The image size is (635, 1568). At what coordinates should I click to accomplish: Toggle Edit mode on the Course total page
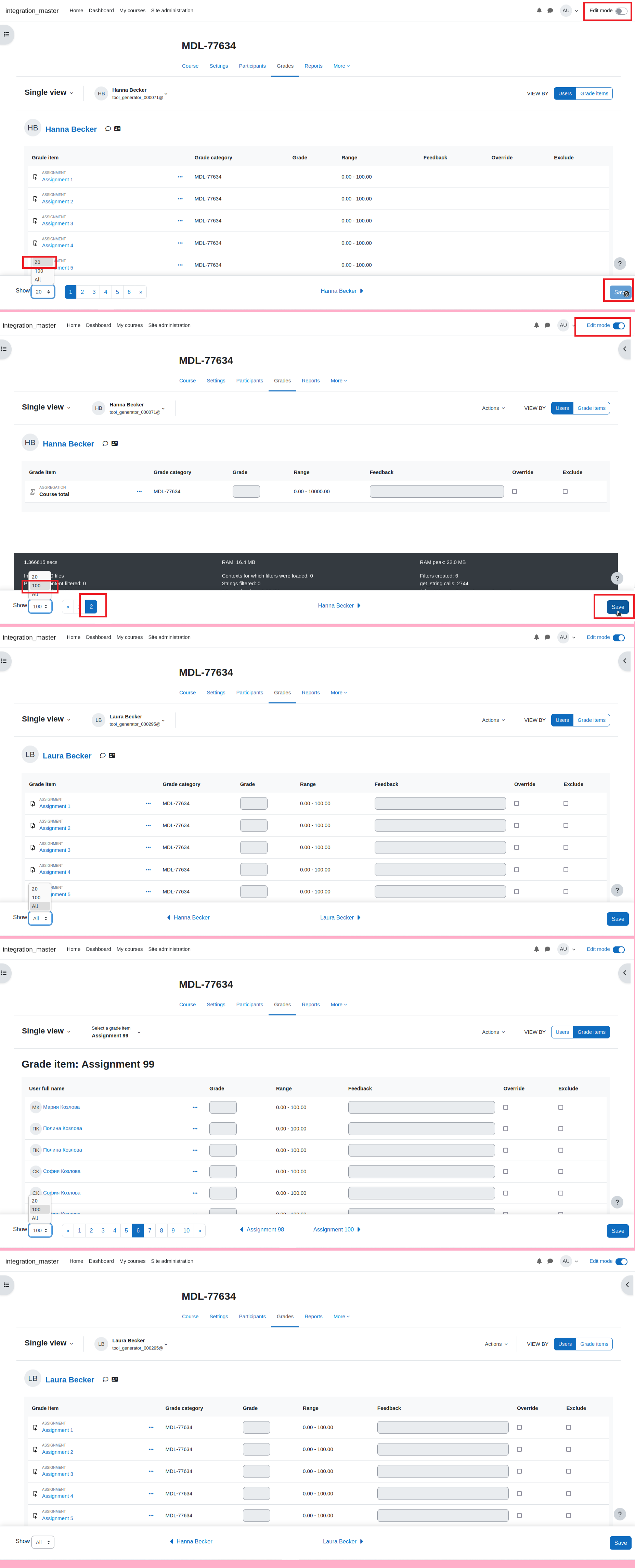619,326
